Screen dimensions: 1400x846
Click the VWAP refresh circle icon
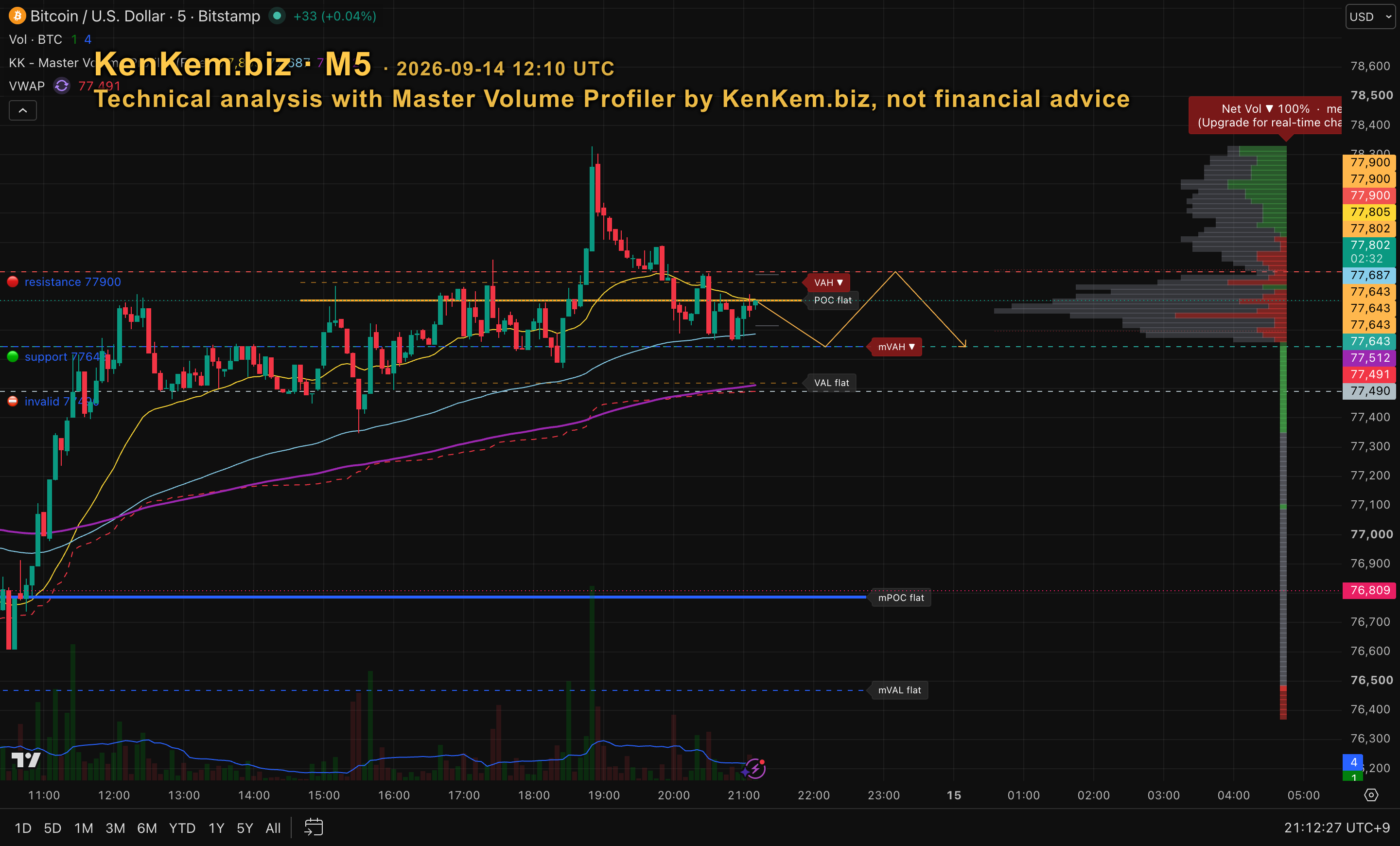(61, 86)
